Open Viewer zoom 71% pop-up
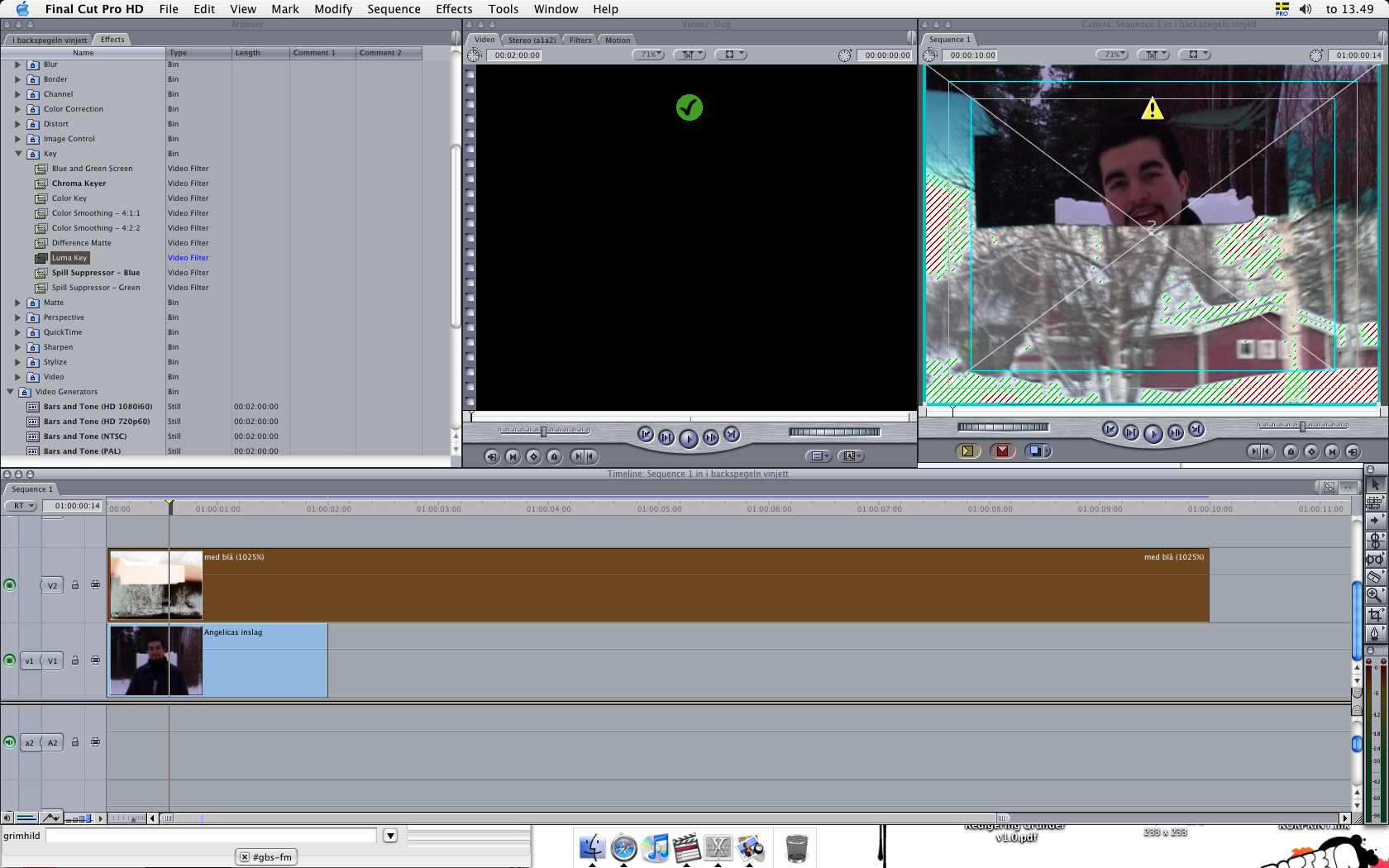 pyautogui.click(x=649, y=55)
